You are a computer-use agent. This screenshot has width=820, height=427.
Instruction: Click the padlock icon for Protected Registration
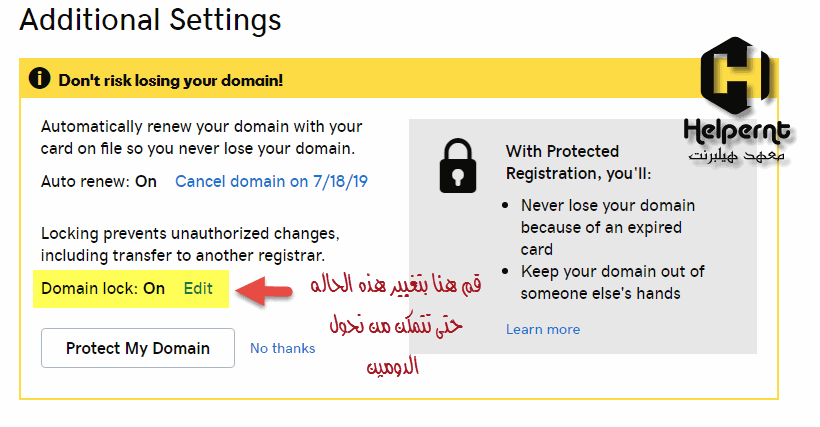pyautogui.click(x=458, y=166)
